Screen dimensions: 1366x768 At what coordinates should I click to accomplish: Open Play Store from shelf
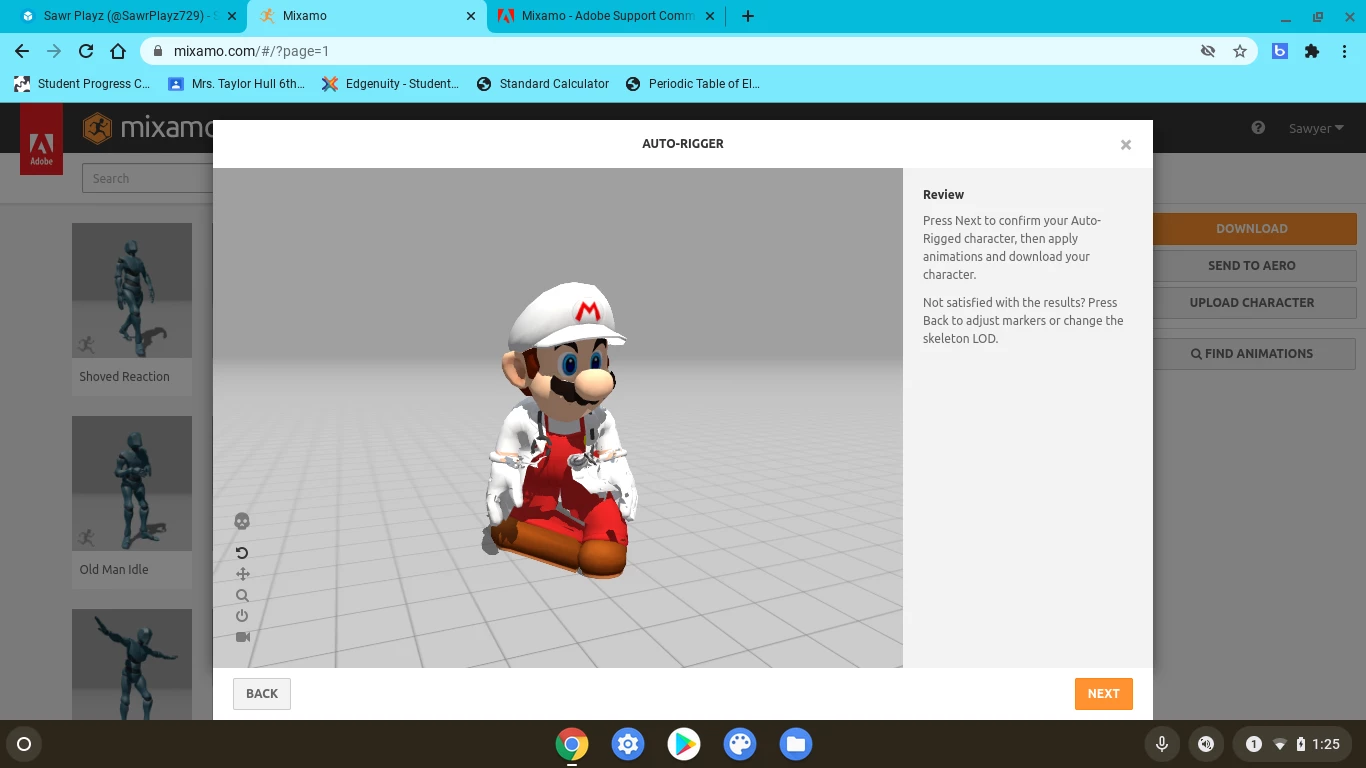pyautogui.click(x=684, y=744)
